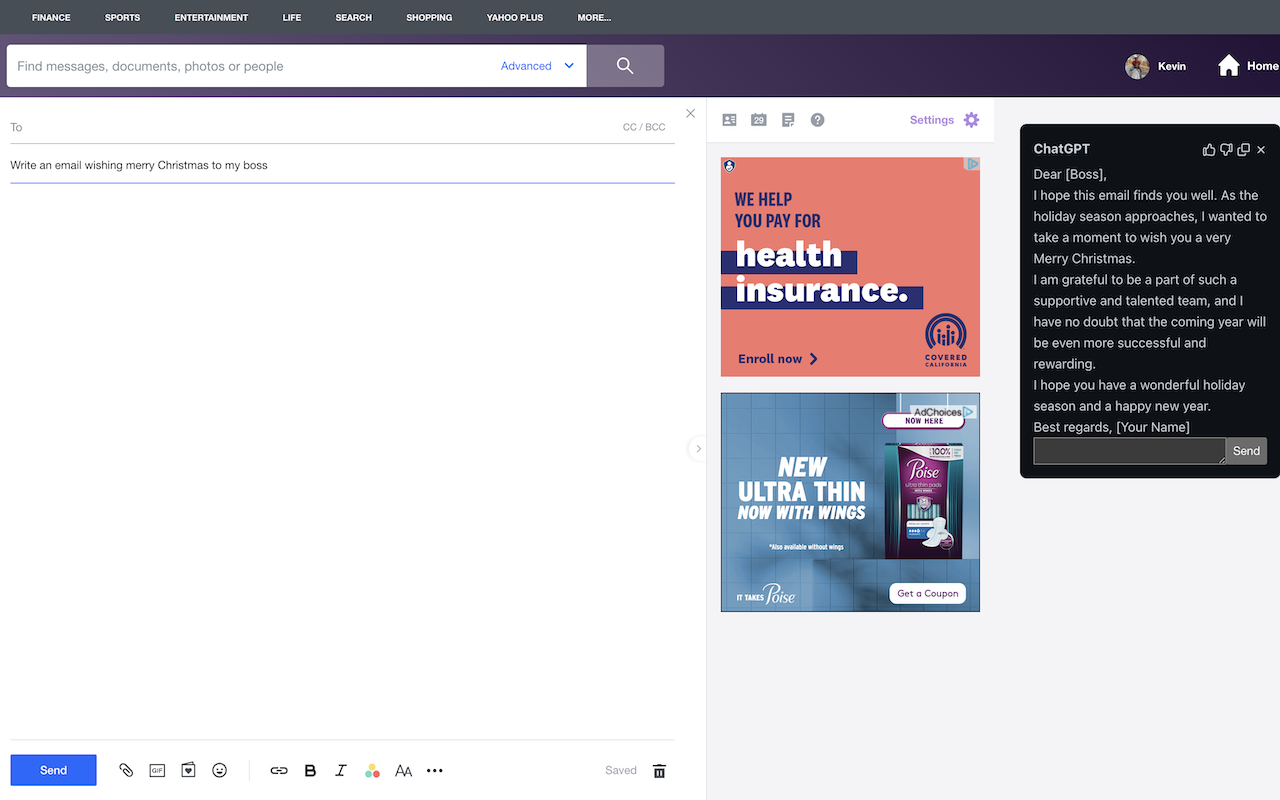Open the Notepad icon
This screenshot has width=1280, height=800.
788,120
